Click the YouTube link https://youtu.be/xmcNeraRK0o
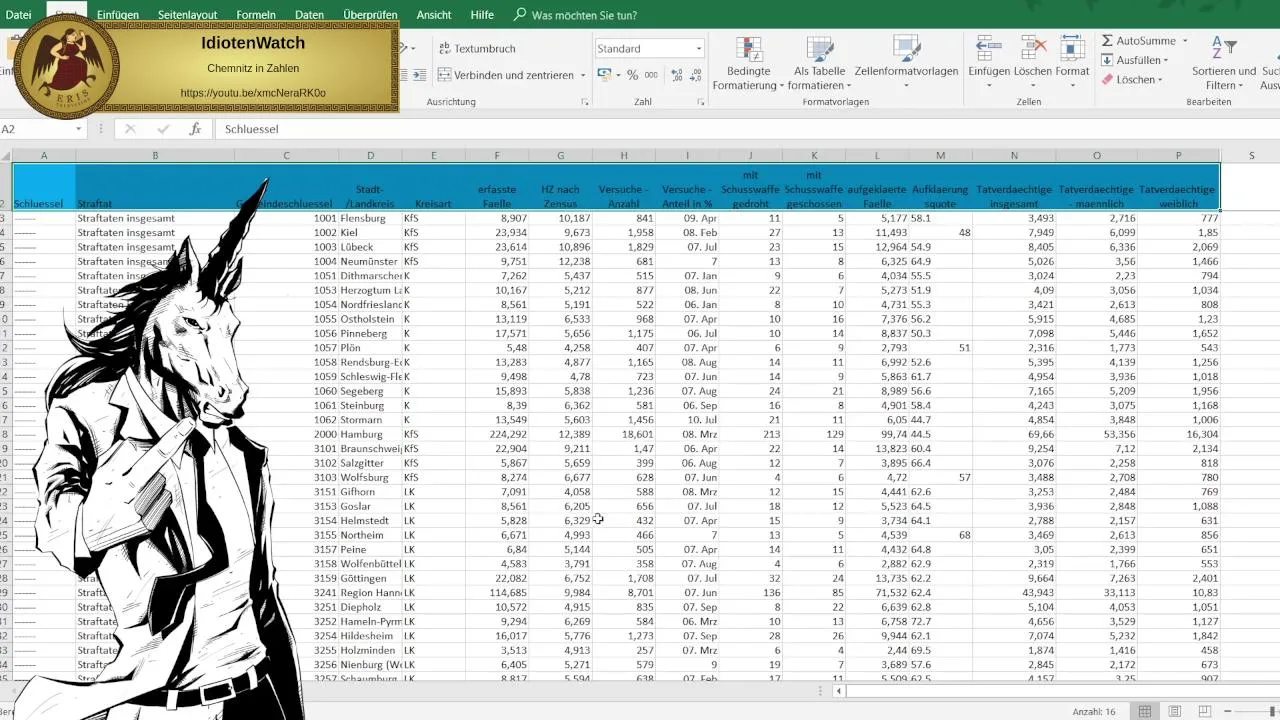Image resolution: width=1280 pixels, height=720 pixels. click(x=253, y=93)
